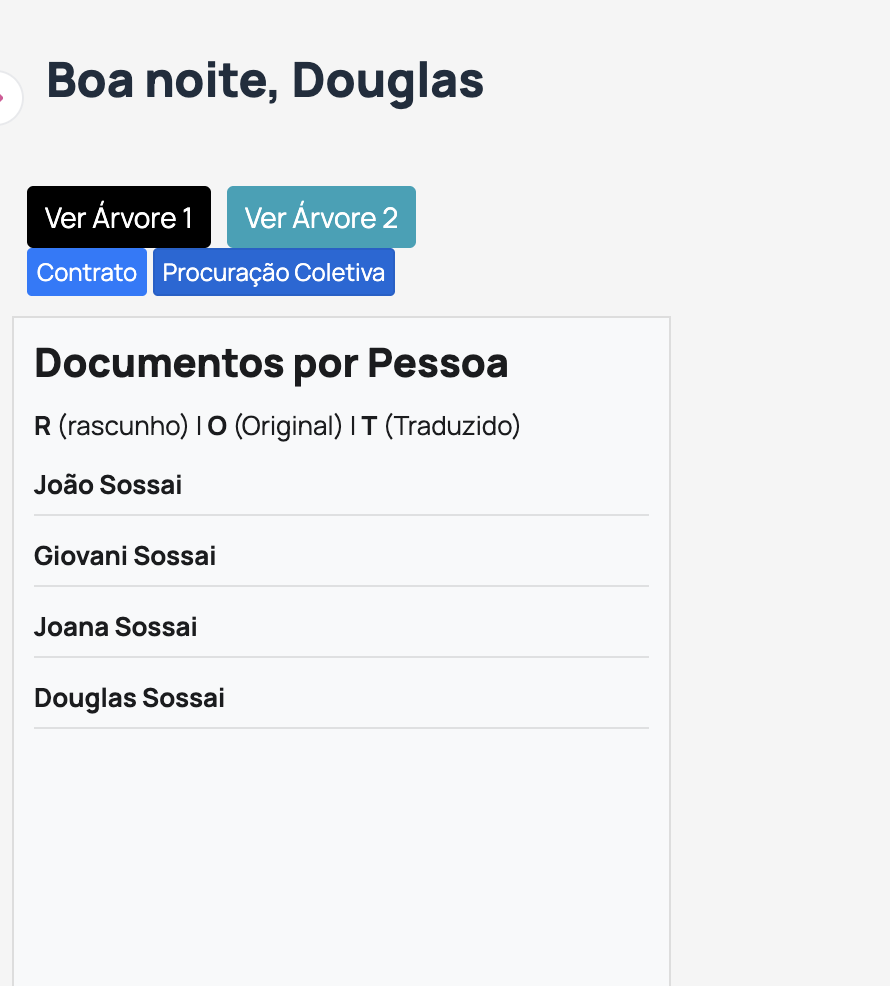Click the divider line under Douglas Sossai
This screenshot has width=890, height=986.
click(x=341, y=728)
